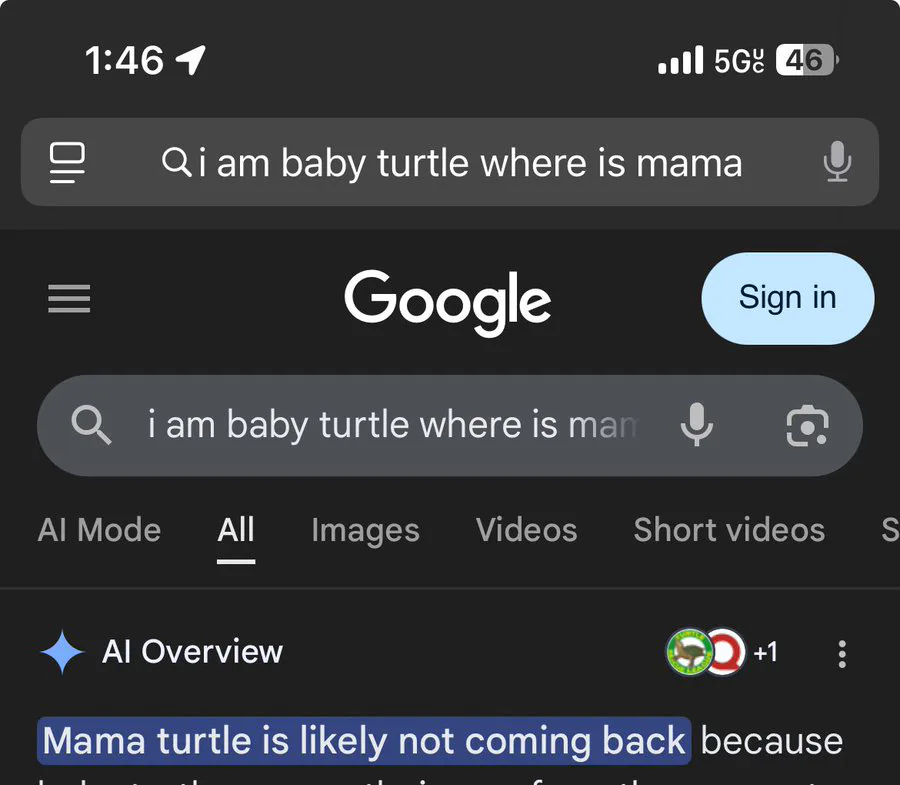Start voice search in Google search box
The width and height of the screenshot is (900, 785).
point(697,426)
